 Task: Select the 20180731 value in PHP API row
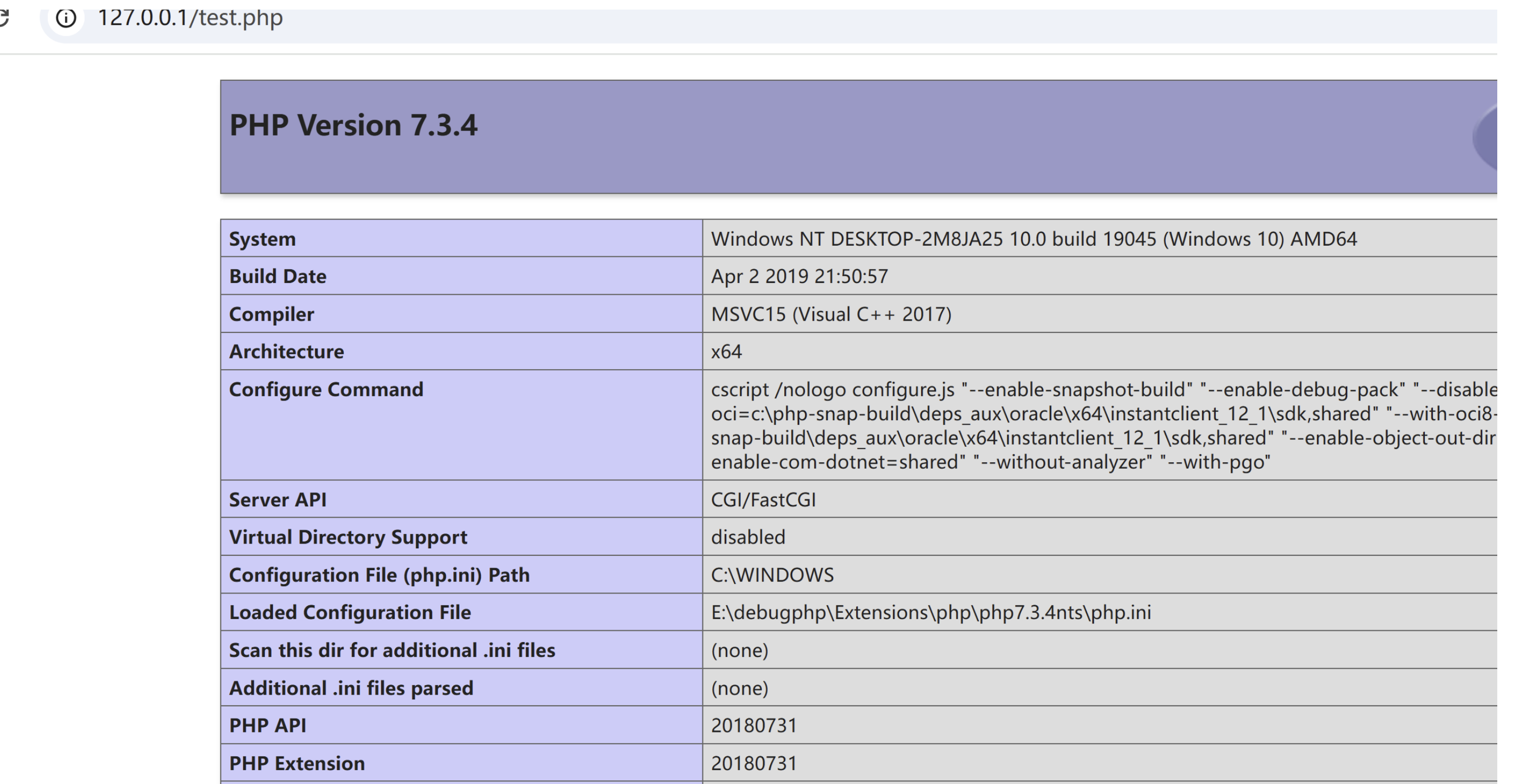[x=754, y=725]
